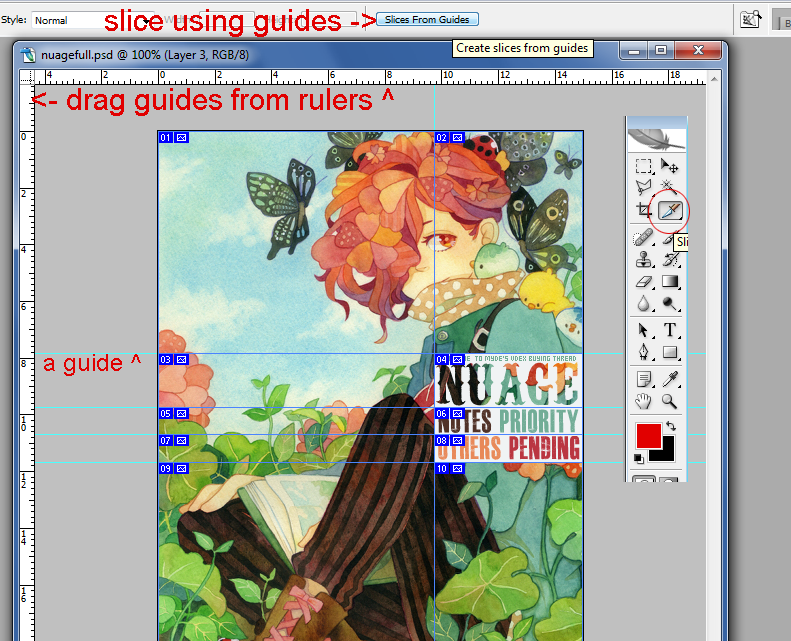Click the PENDING text in slice 08
The image size is (791, 641).
544,448
